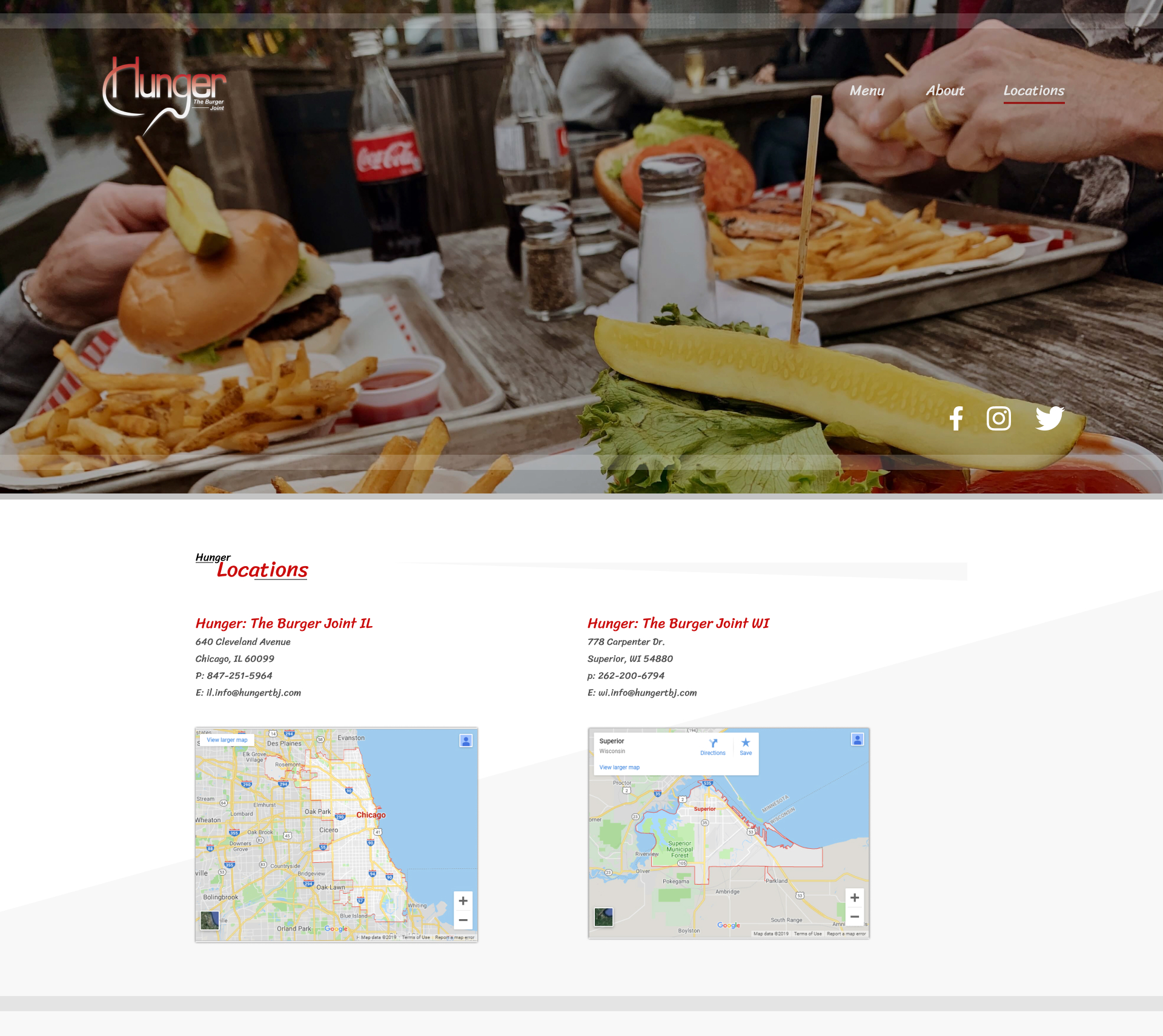Click the Twitter icon
Image resolution: width=1163 pixels, height=1036 pixels.
1049,418
